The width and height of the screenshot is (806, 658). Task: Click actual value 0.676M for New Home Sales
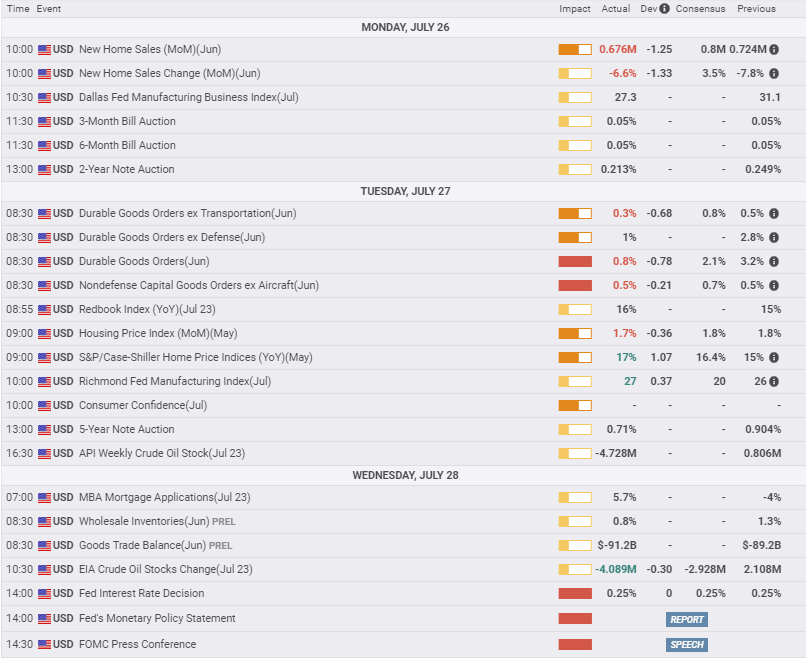[x=618, y=49]
